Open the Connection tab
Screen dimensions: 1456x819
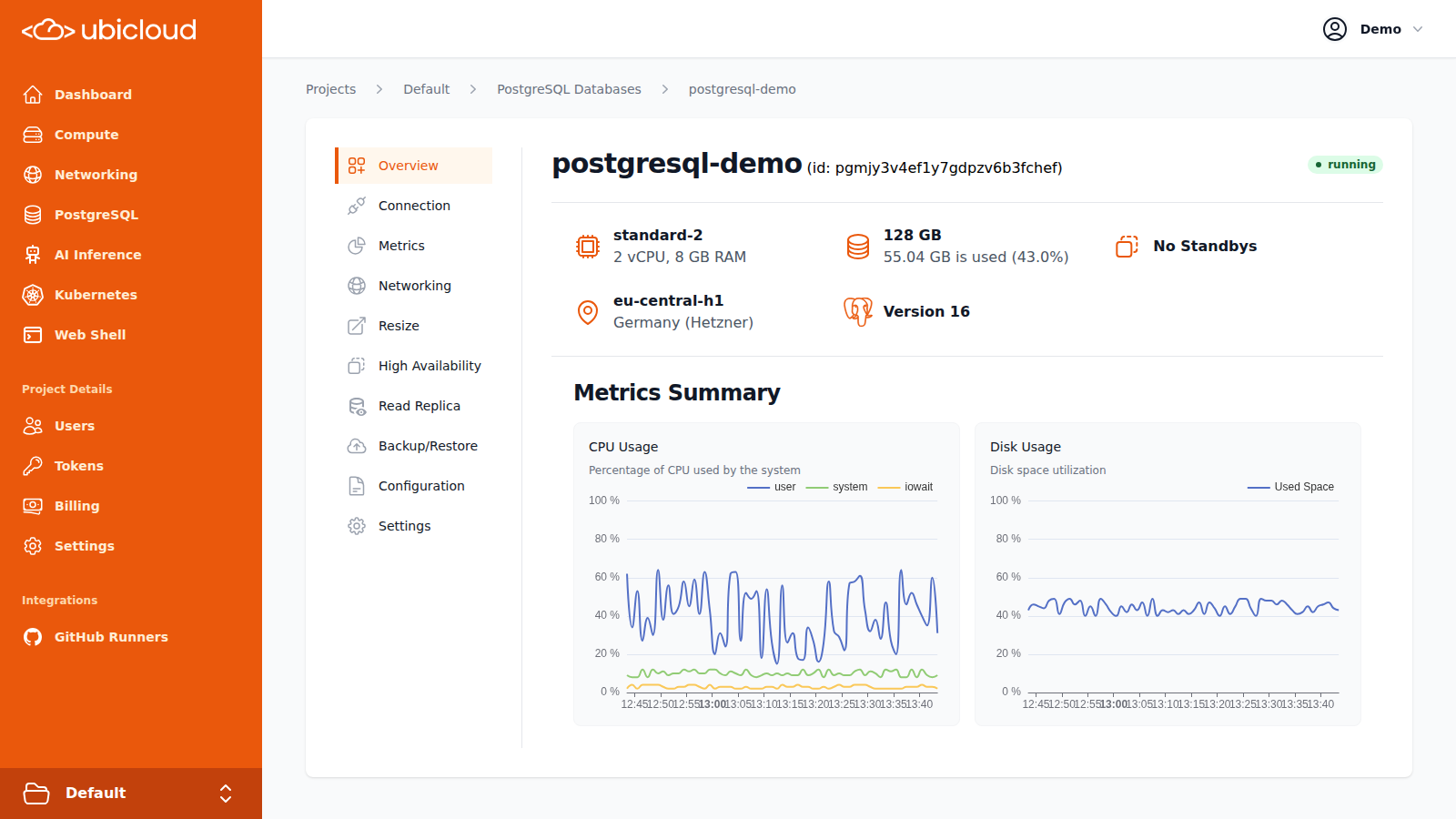point(414,206)
